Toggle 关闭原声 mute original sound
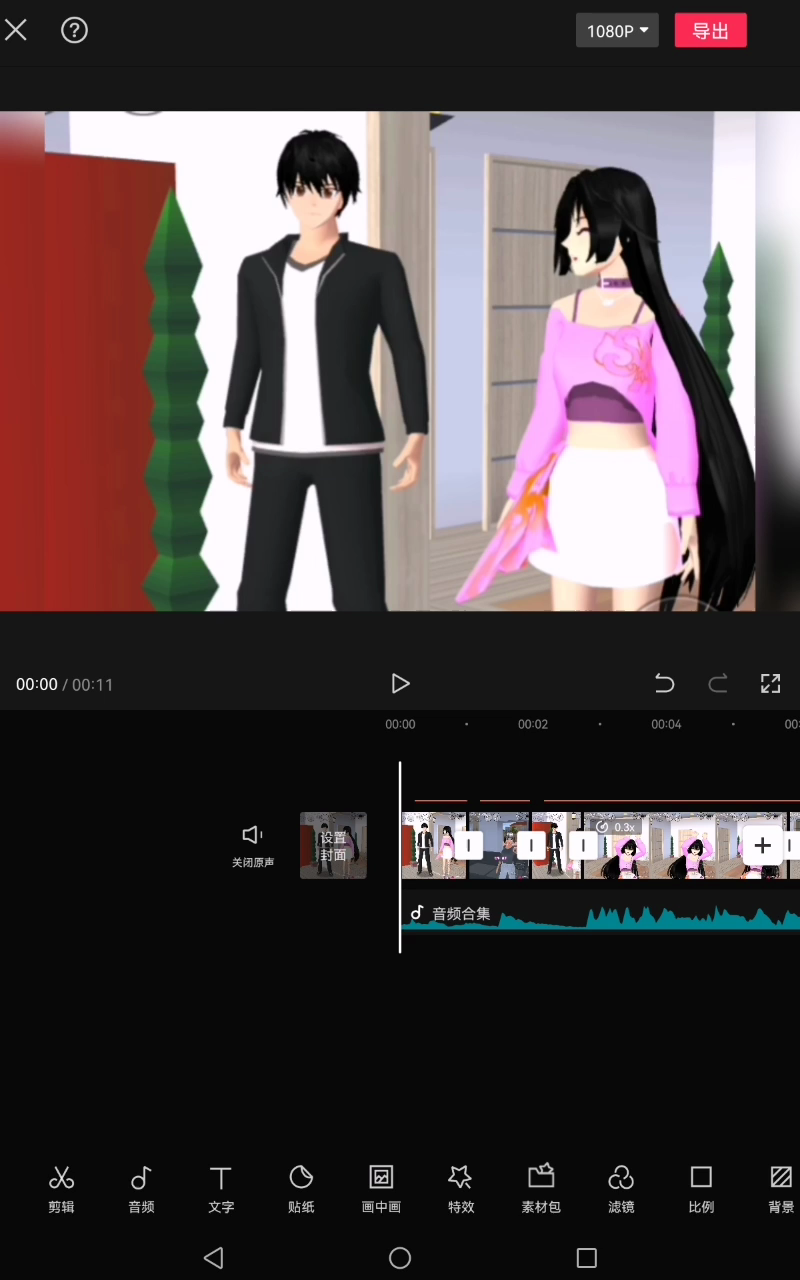 pos(252,844)
